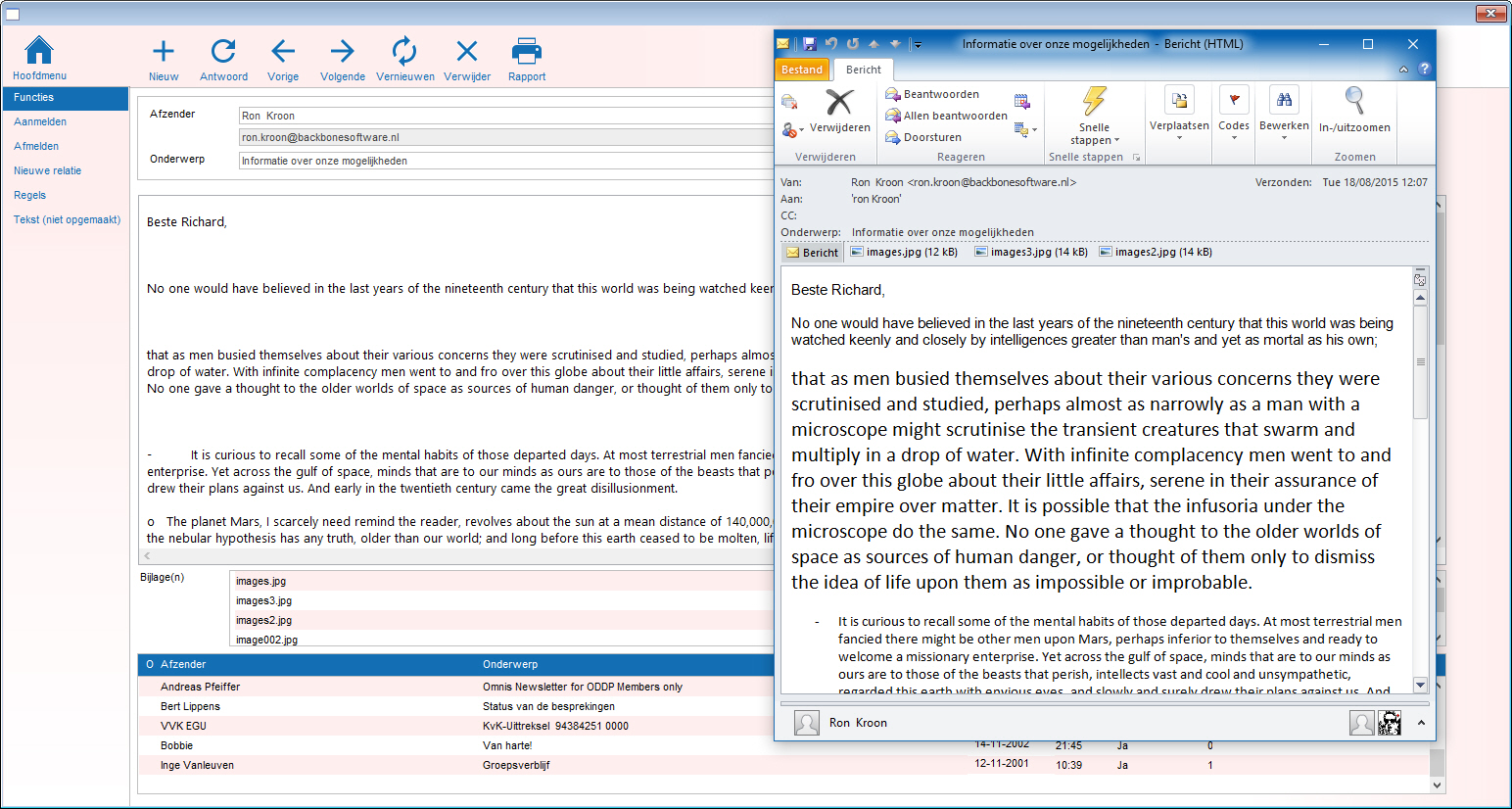Click Redo icon in Outlook title bar
Image resolution: width=1512 pixels, height=809 pixels.
[x=853, y=44]
